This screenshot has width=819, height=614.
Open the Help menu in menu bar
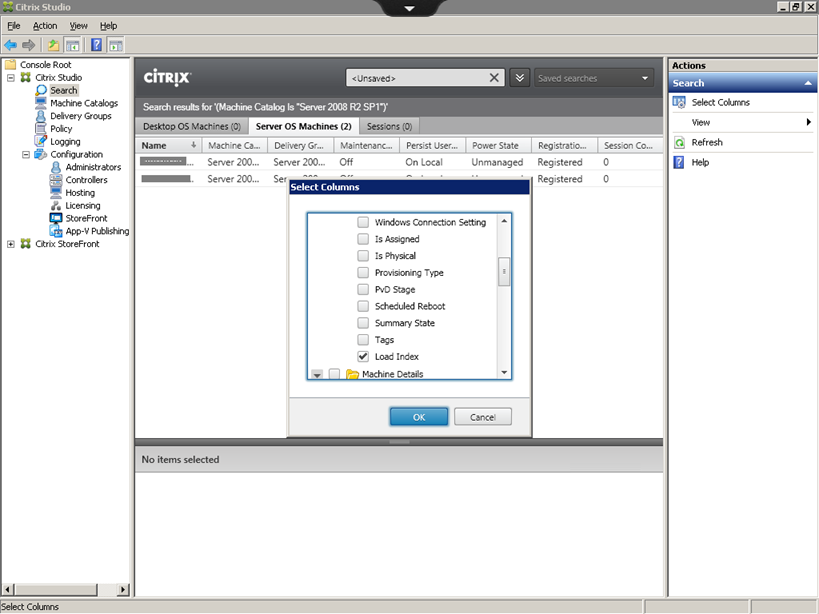(x=109, y=26)
